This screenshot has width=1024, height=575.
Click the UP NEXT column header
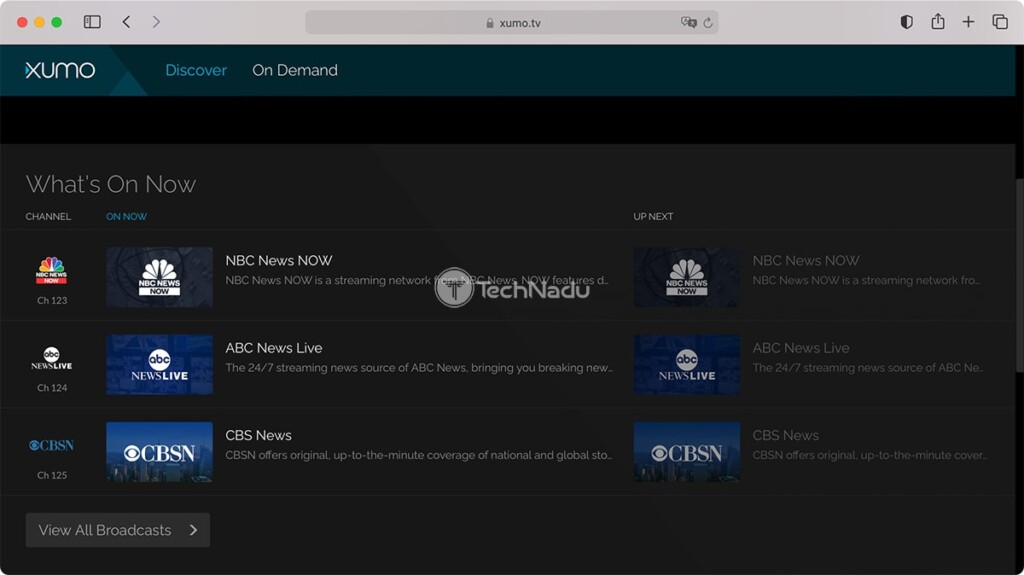(x=653, y=216)
